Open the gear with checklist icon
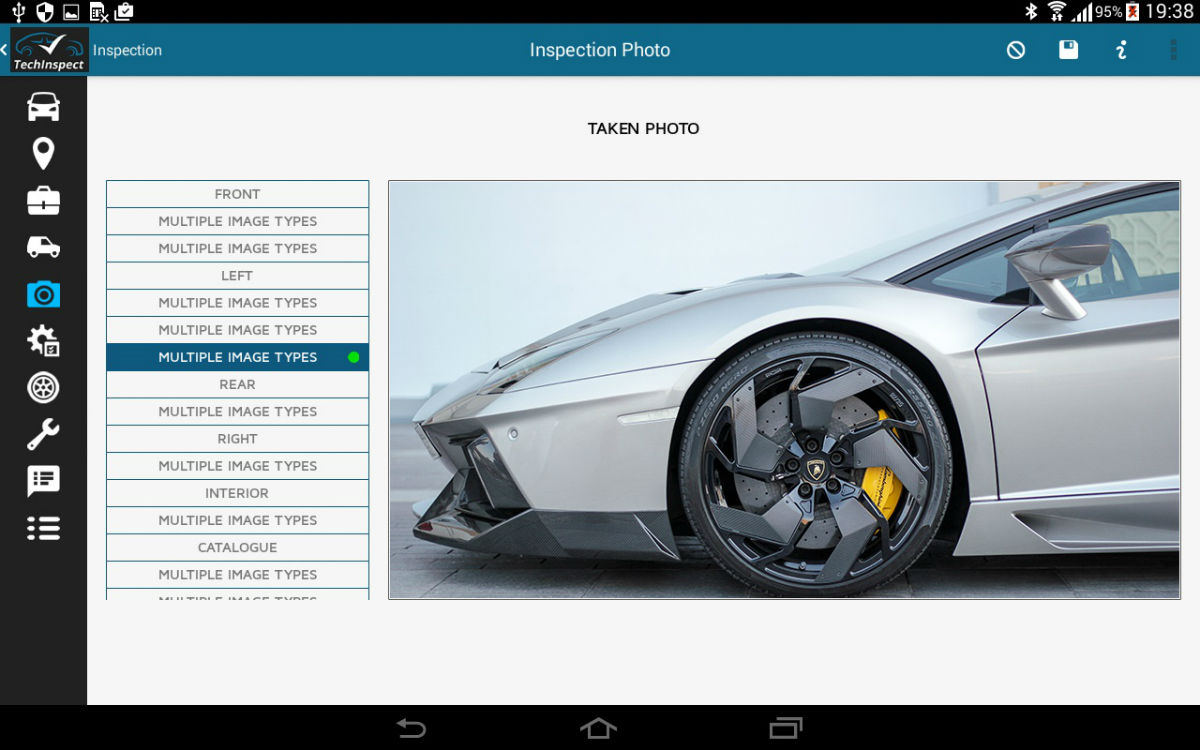 43,341
